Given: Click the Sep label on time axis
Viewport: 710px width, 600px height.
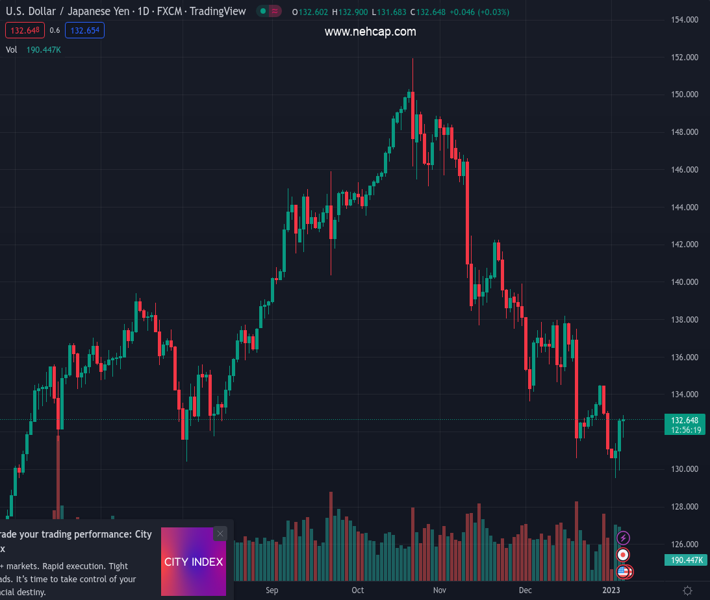Looking at the screenshot, I should pyautogui.click(x=272, y=591).
